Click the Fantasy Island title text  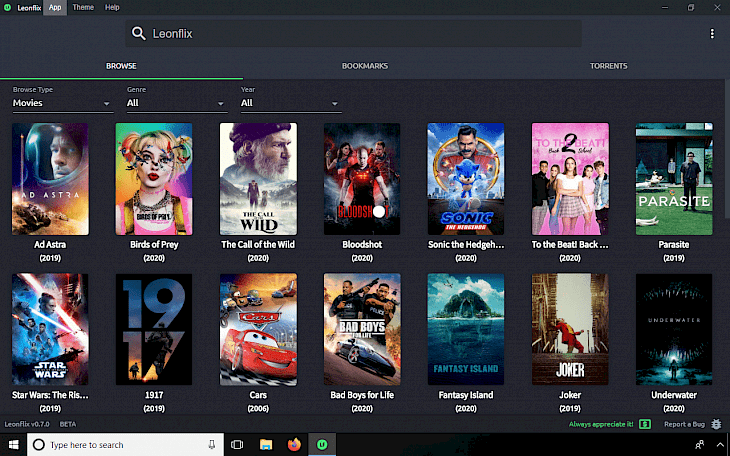(466, 395)
